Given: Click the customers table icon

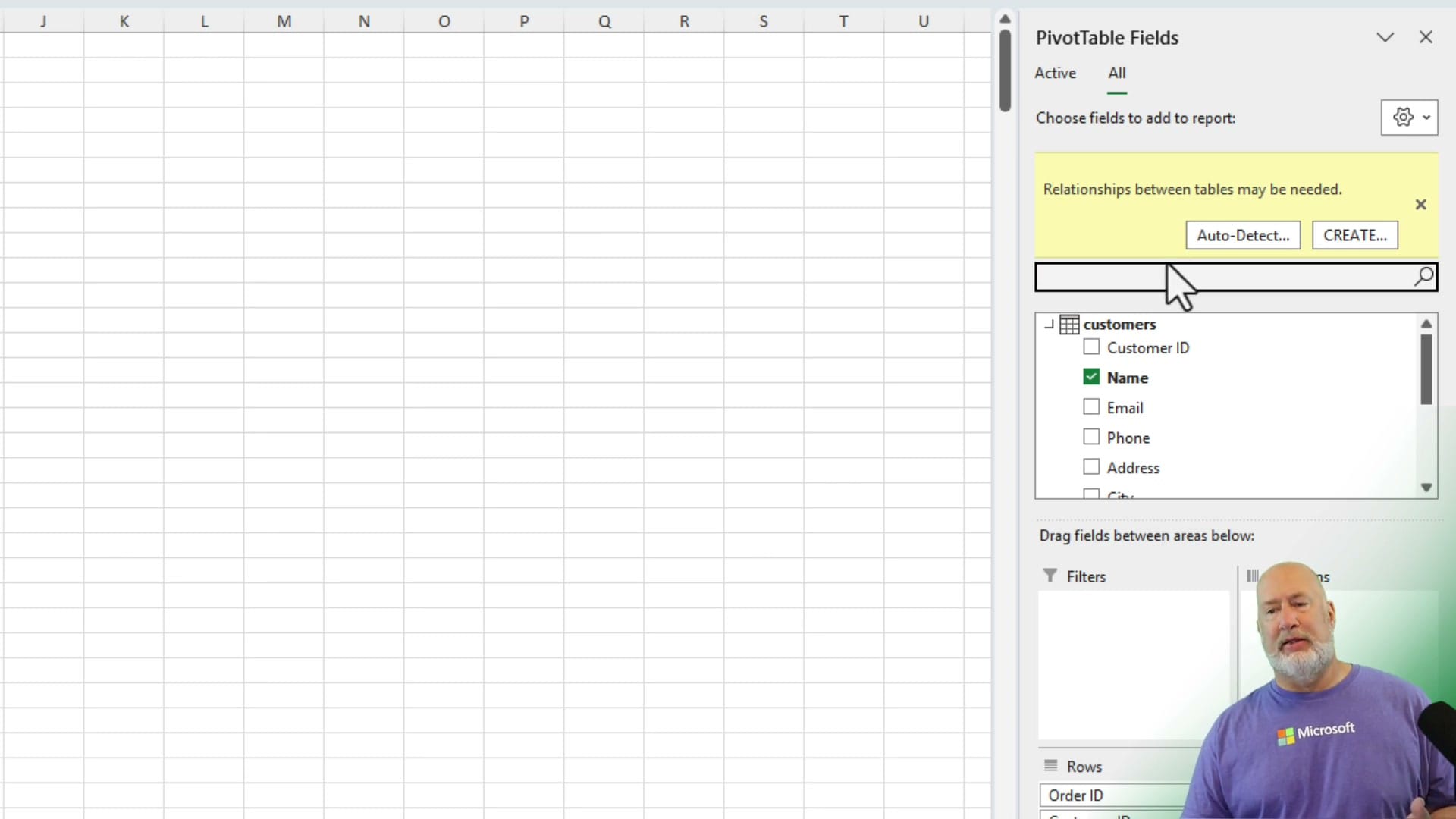Looking at the screenshot, I should [1070, 324].
